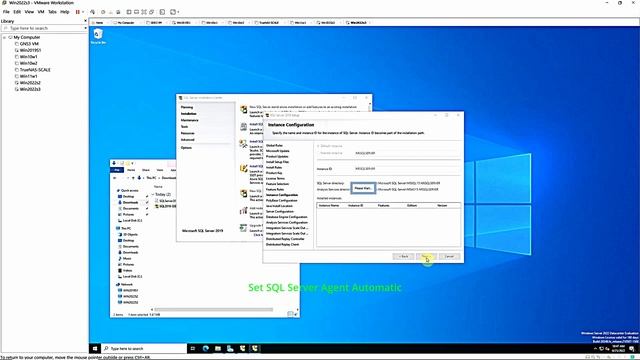Open dropdown arrow next to pause icon
Viewport: 640px width, 360px height.
[x=83, y=12]
